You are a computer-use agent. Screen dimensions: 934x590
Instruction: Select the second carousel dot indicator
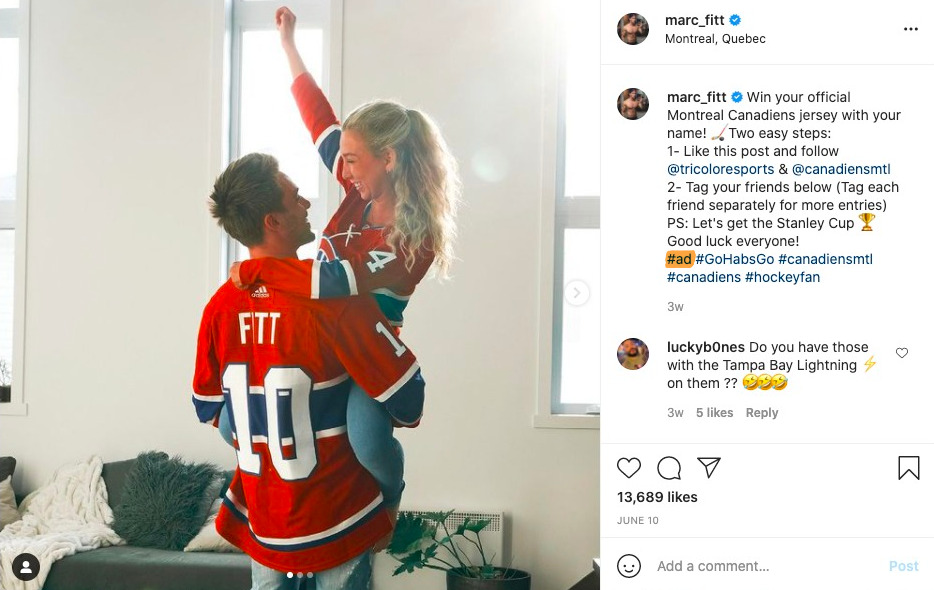tap(300, 575)
